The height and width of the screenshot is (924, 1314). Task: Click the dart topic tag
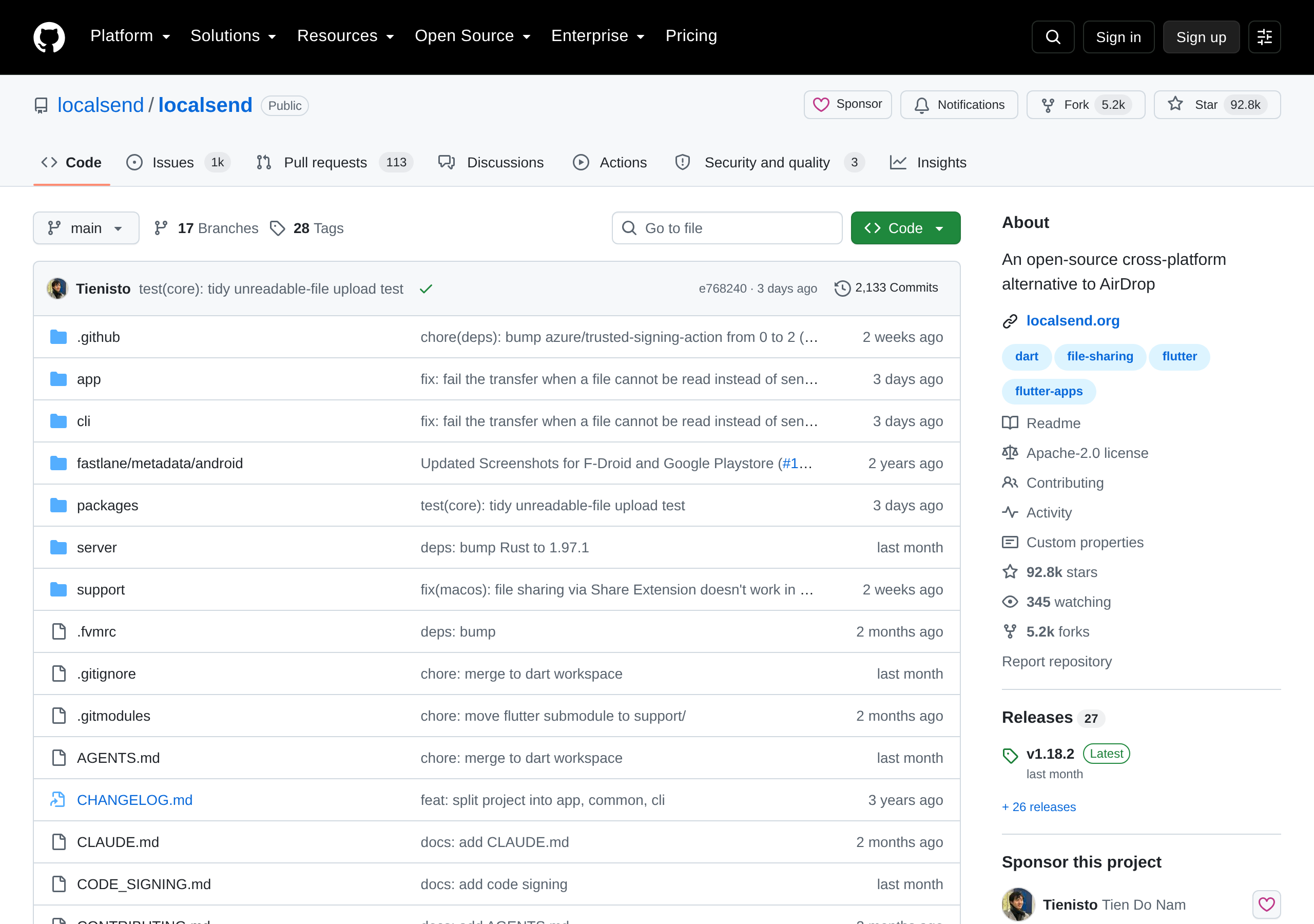click(x=1026, y=356)
